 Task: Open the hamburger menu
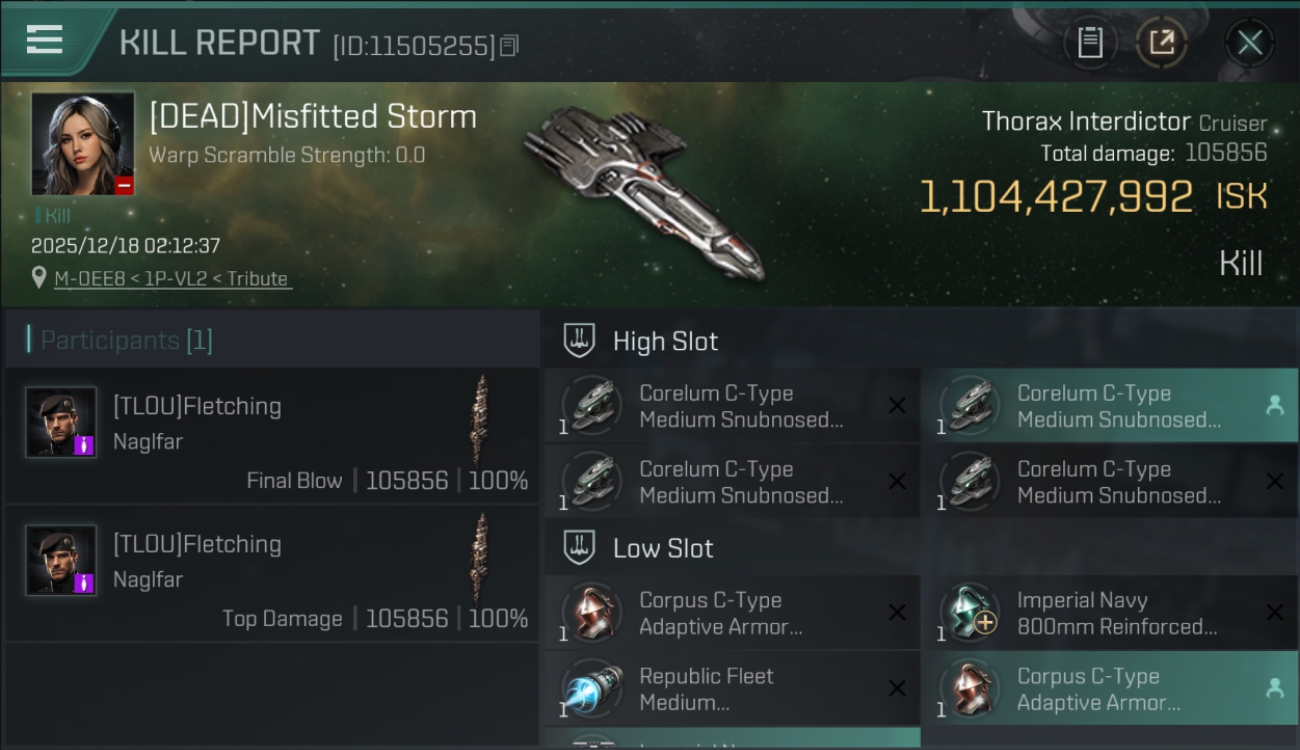coord(45,40)
